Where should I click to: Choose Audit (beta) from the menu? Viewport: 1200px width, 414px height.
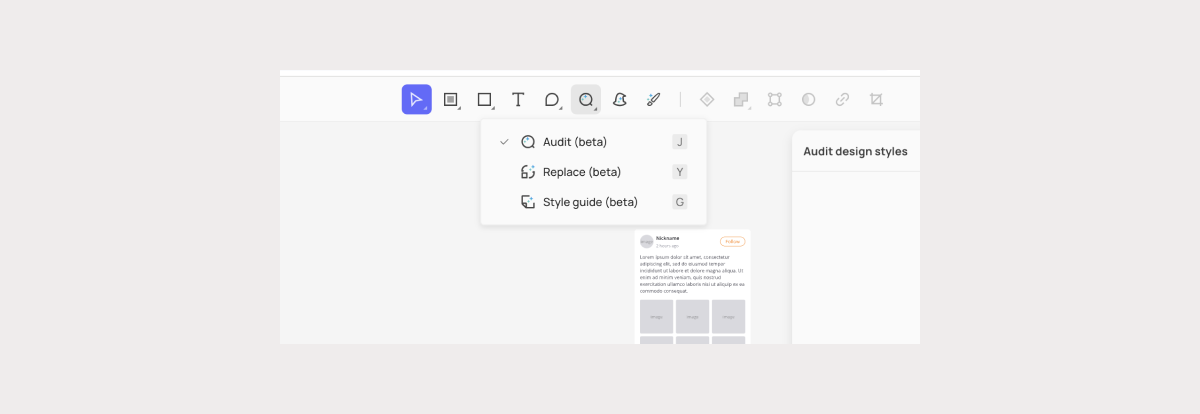(x=575, y=142)
